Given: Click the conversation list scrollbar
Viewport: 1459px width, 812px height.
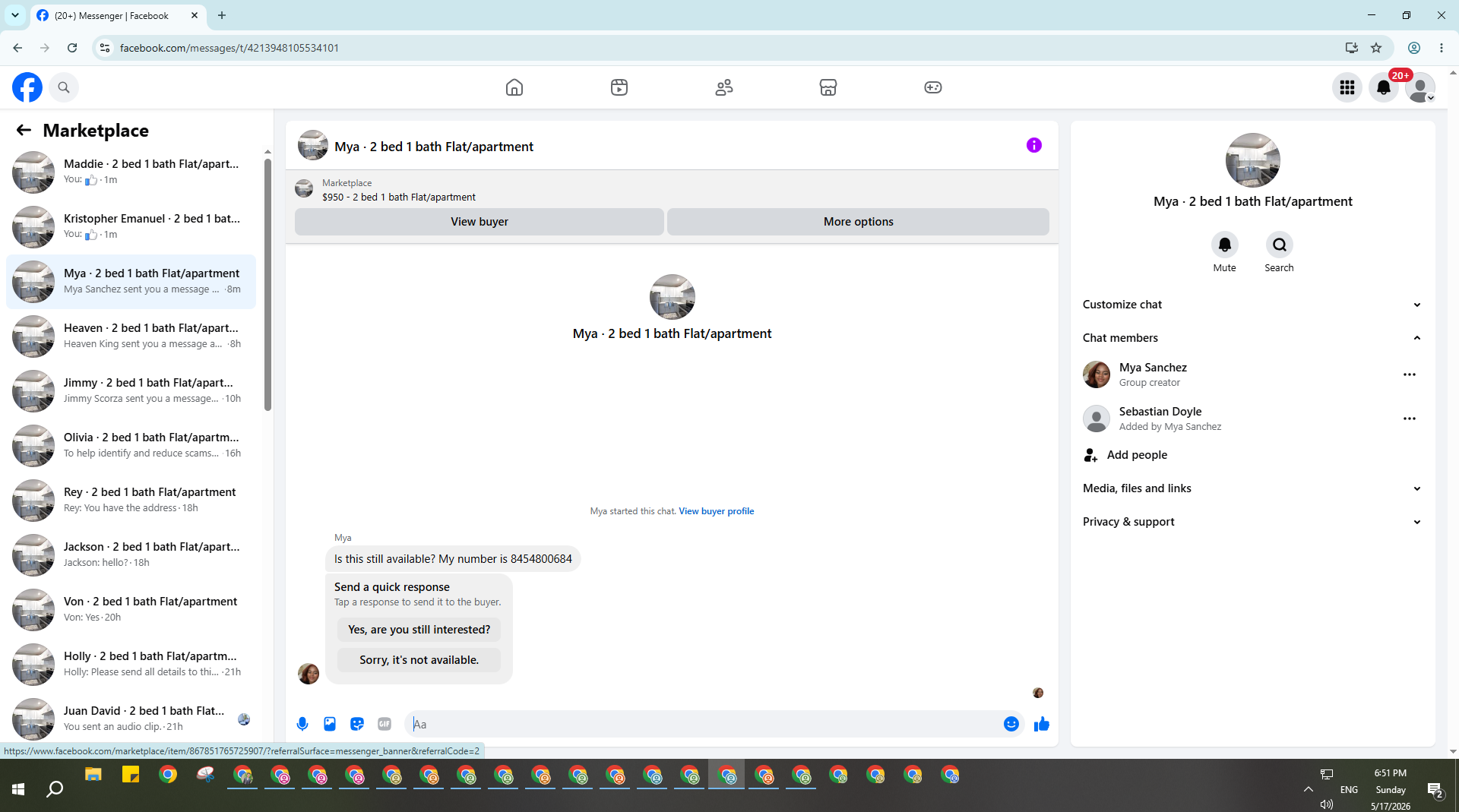Looking at the screenshot, I should (267, 285).
